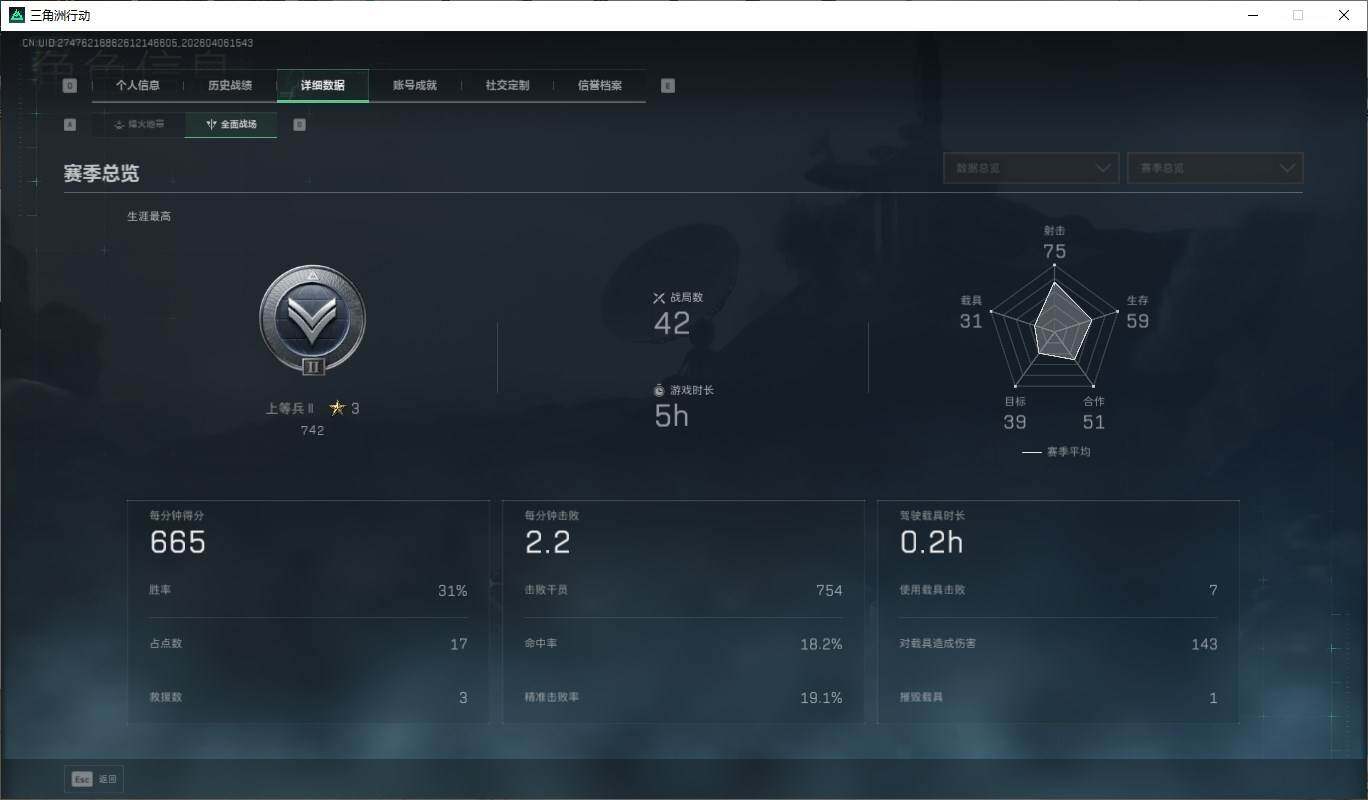The height and width of the screenshot is (800, 1368).
Task: Click the 对载具造成伤害 row label
Action: (938, 643)
